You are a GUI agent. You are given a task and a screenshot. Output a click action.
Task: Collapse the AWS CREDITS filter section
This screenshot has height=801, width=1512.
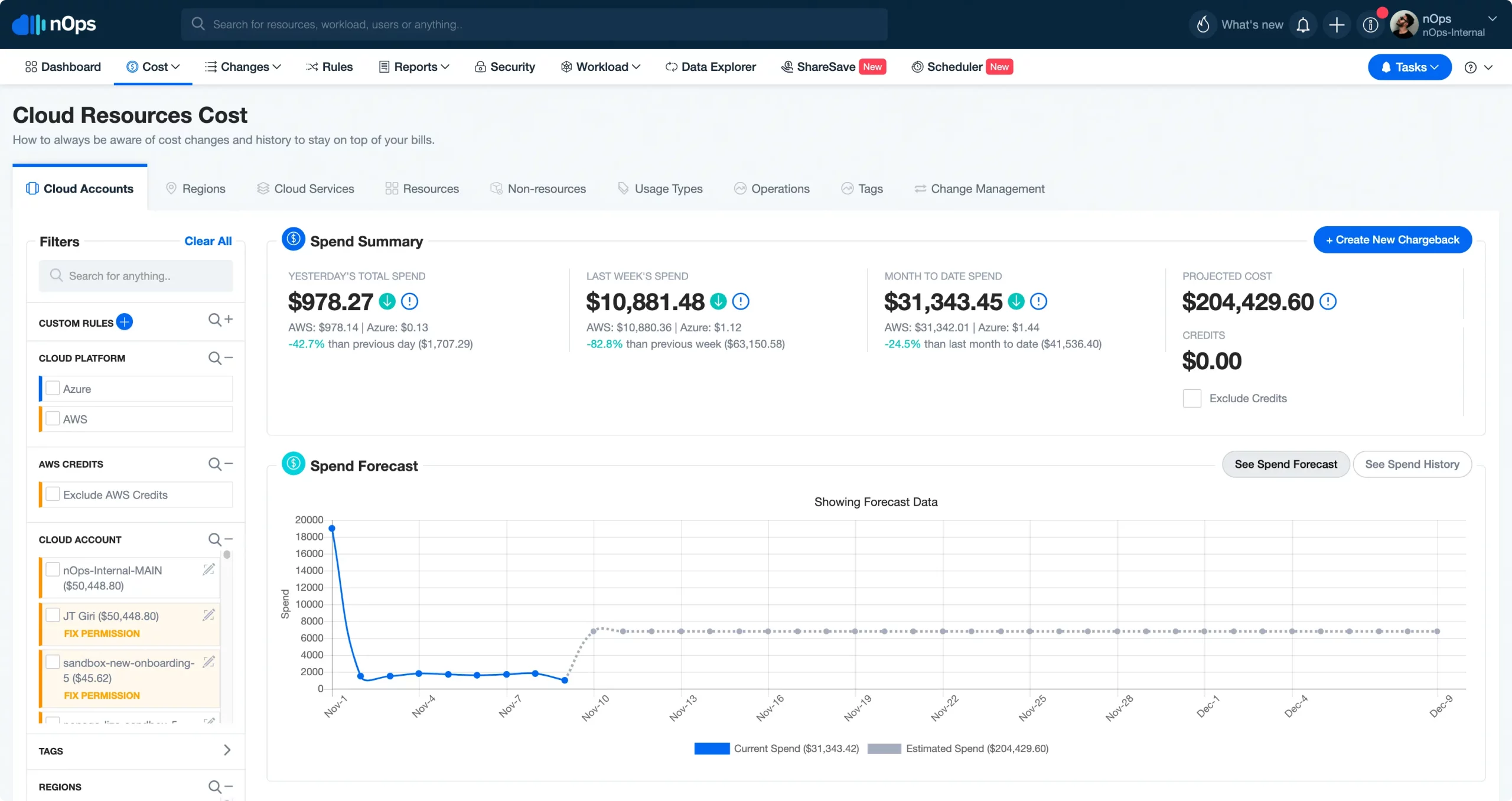tap(229, 464)
